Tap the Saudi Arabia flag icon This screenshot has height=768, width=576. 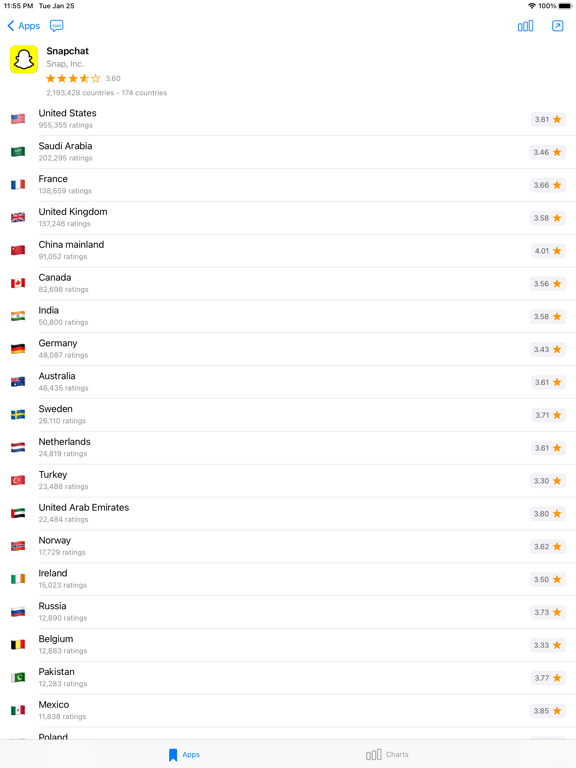(18, 152)
